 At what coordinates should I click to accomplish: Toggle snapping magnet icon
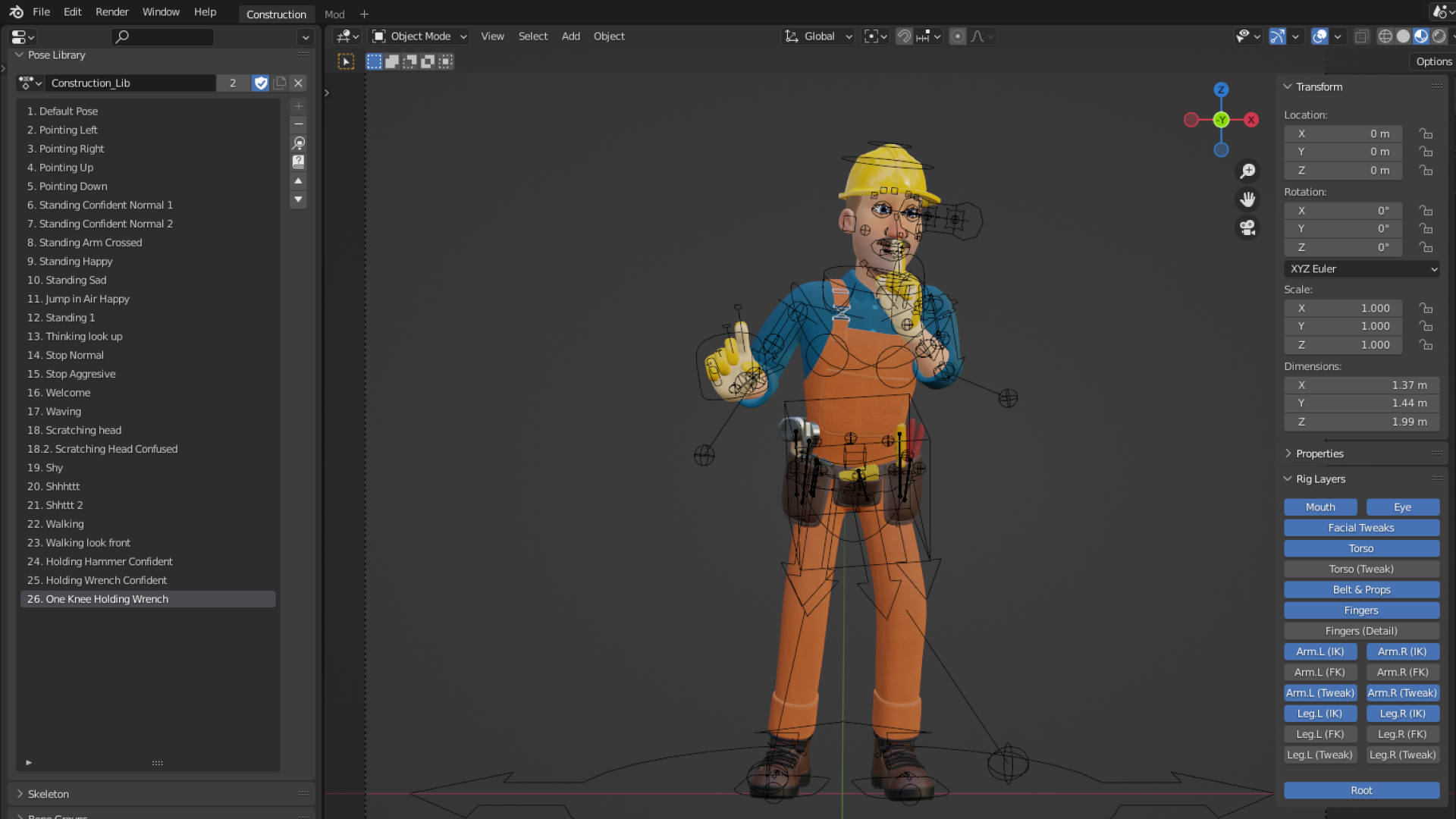coord(904,36)
